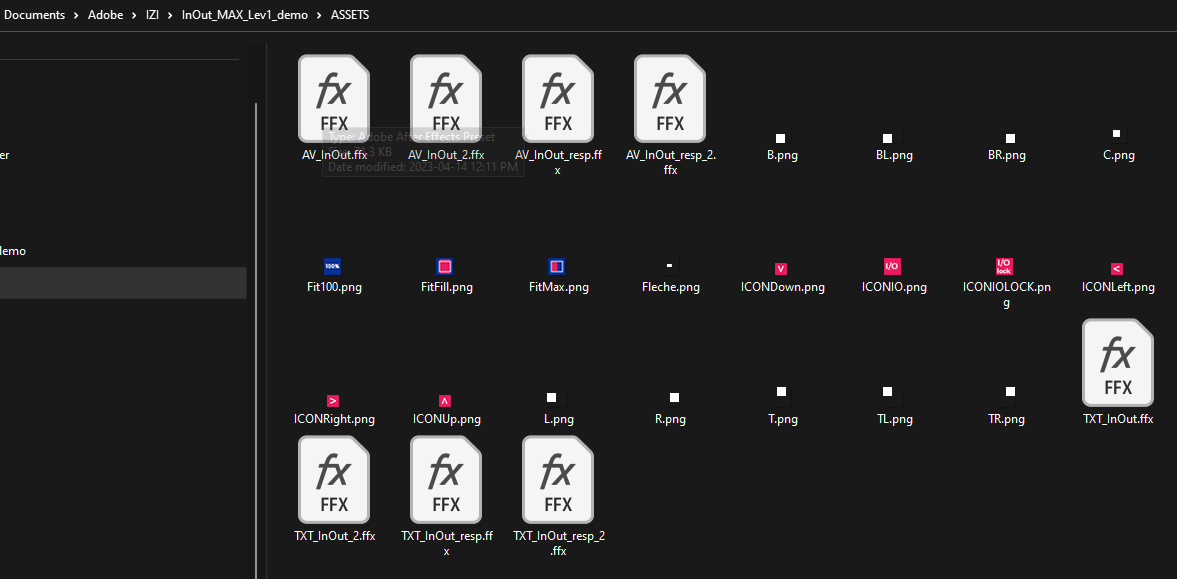Select the Fit100.png blue icon

[x=333, y=266]
